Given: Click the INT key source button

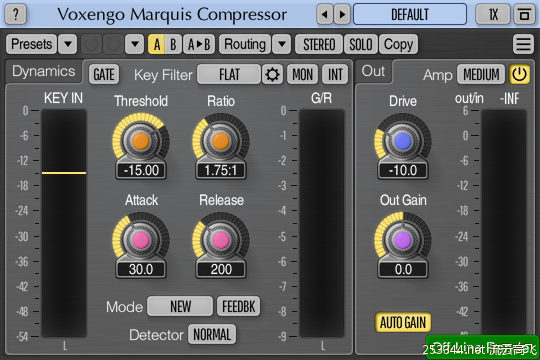Looking at the screenshot, I should click(335, 74).
